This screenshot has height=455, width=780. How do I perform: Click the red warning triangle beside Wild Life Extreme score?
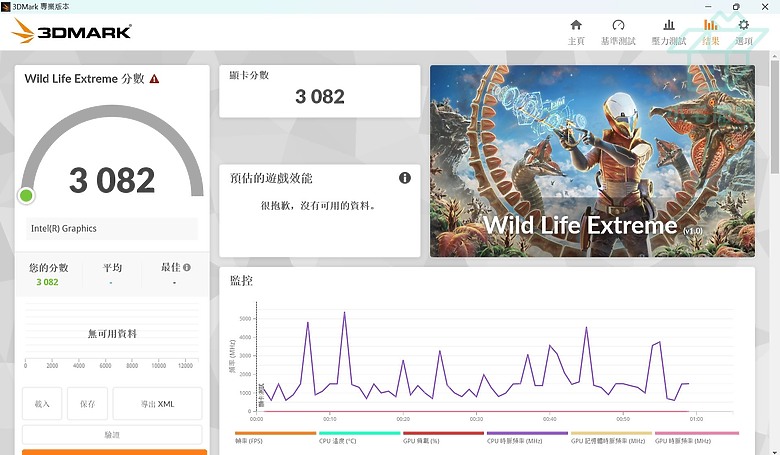pos(154,79)
